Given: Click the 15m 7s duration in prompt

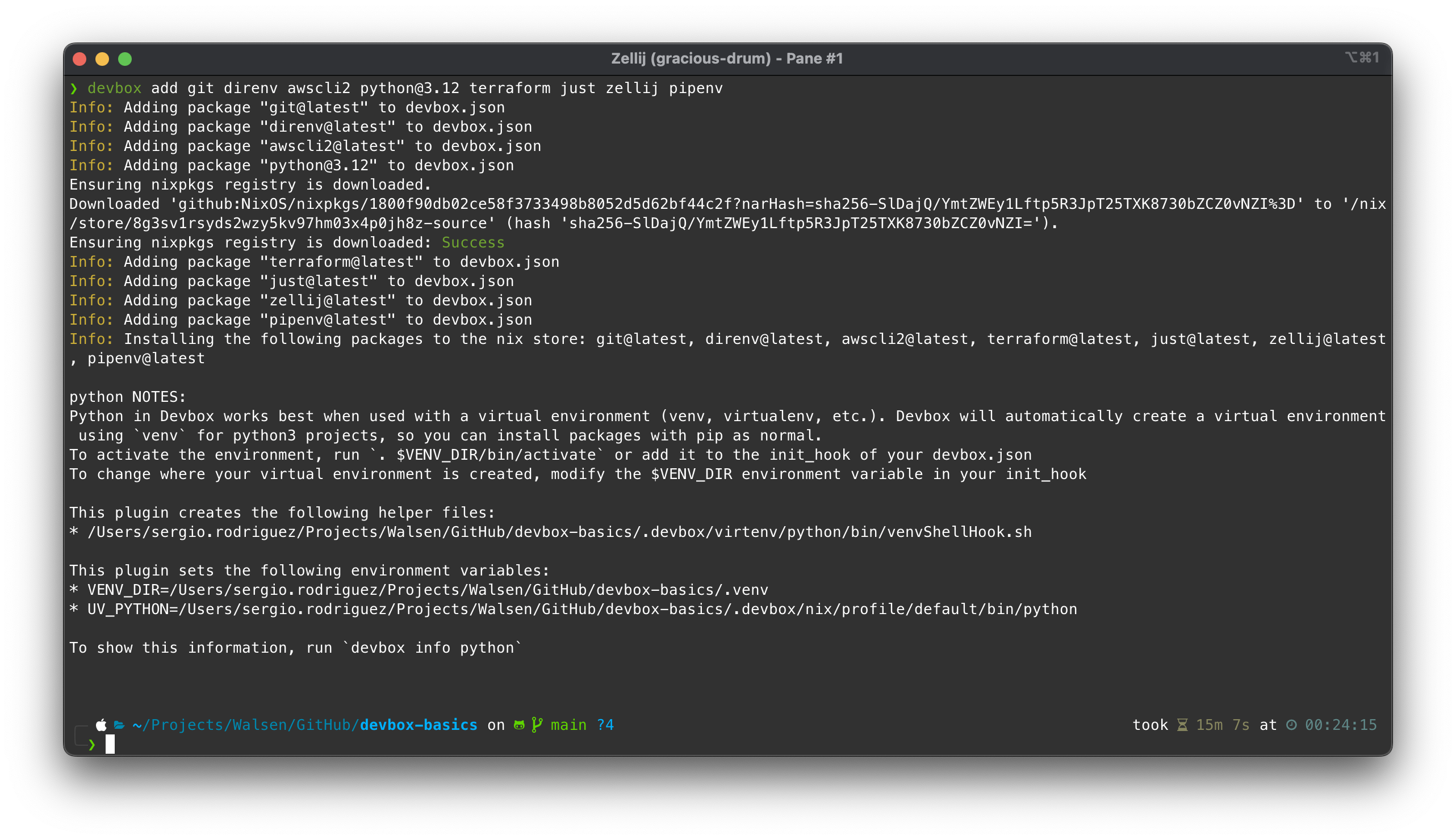Looking at the screenshot, I should point(1222,725).
